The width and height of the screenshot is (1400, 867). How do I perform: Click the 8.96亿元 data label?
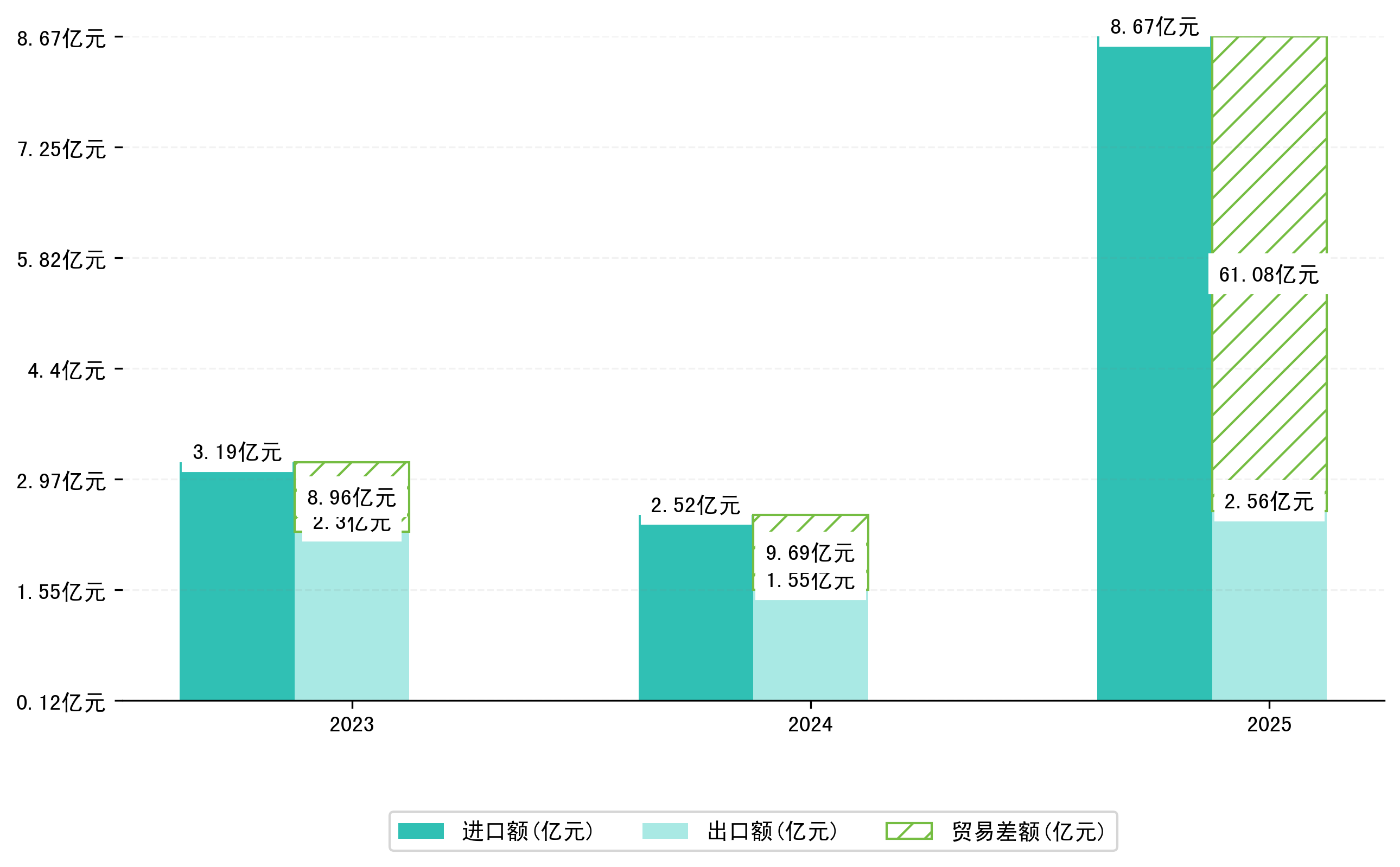pos(351,497)
